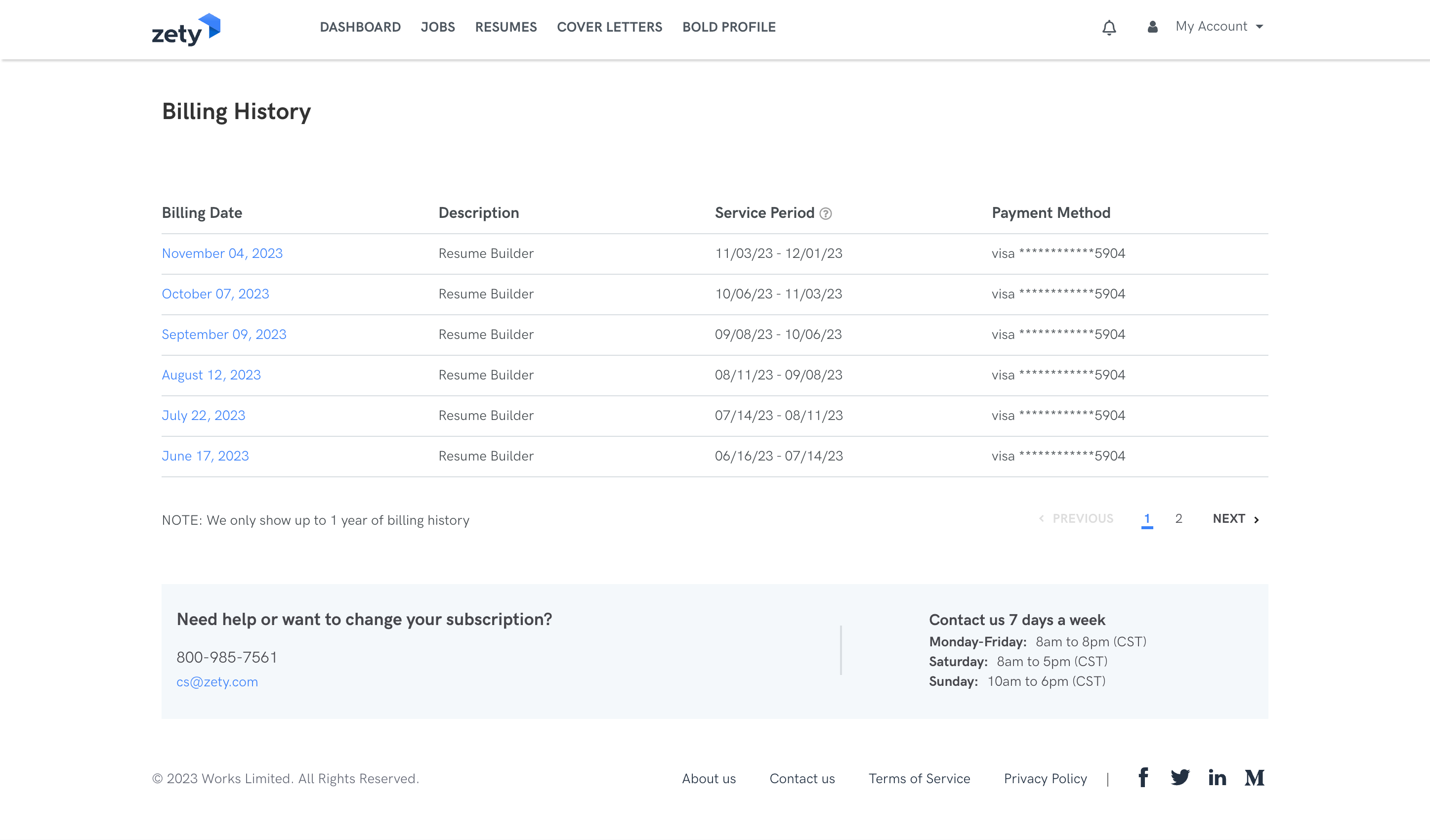The image size is (1430, 840).
Task: Click the Zety logo
Action: click(x=186, y=30)
